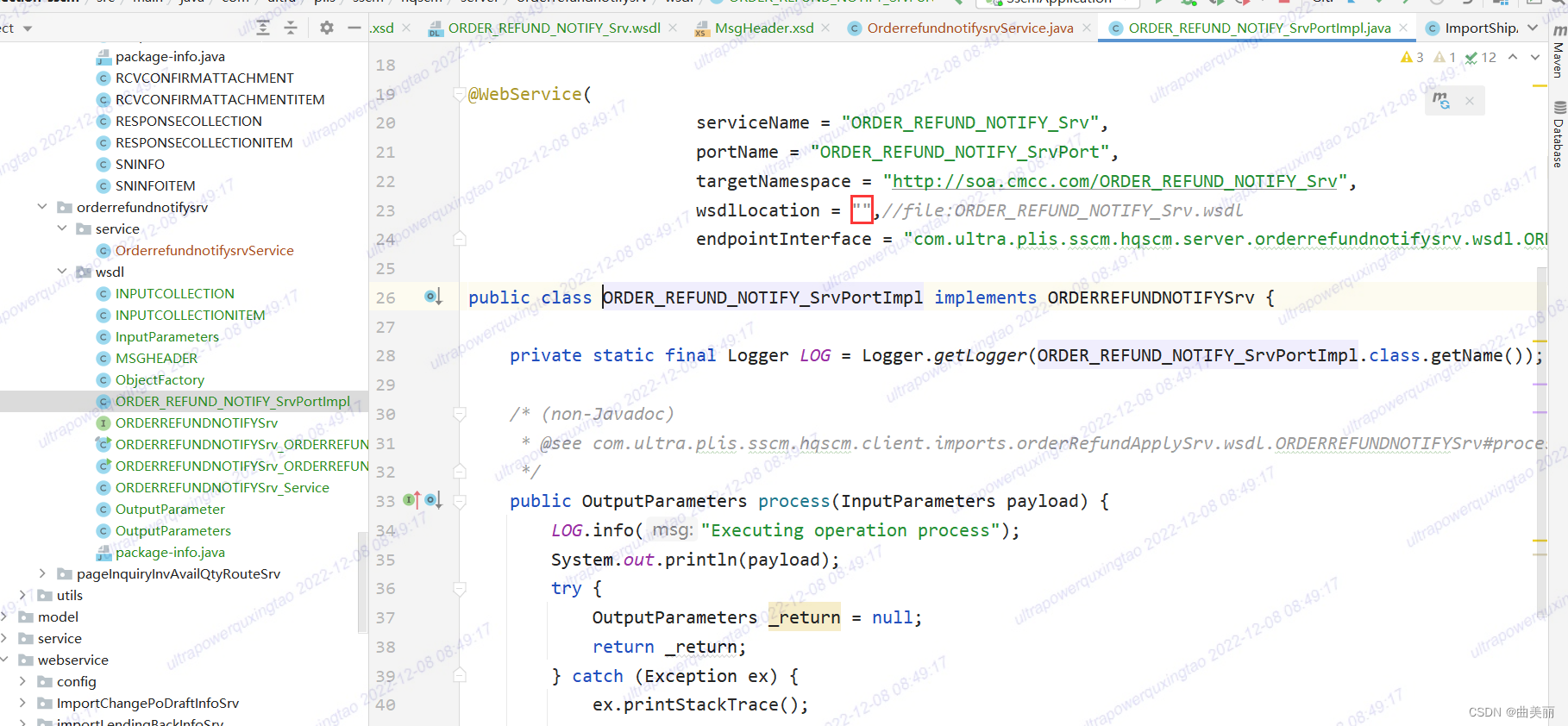Screen dimensions: 1568x726
Task: Open the Database tool window
Action: click(x=1559, y=135)
